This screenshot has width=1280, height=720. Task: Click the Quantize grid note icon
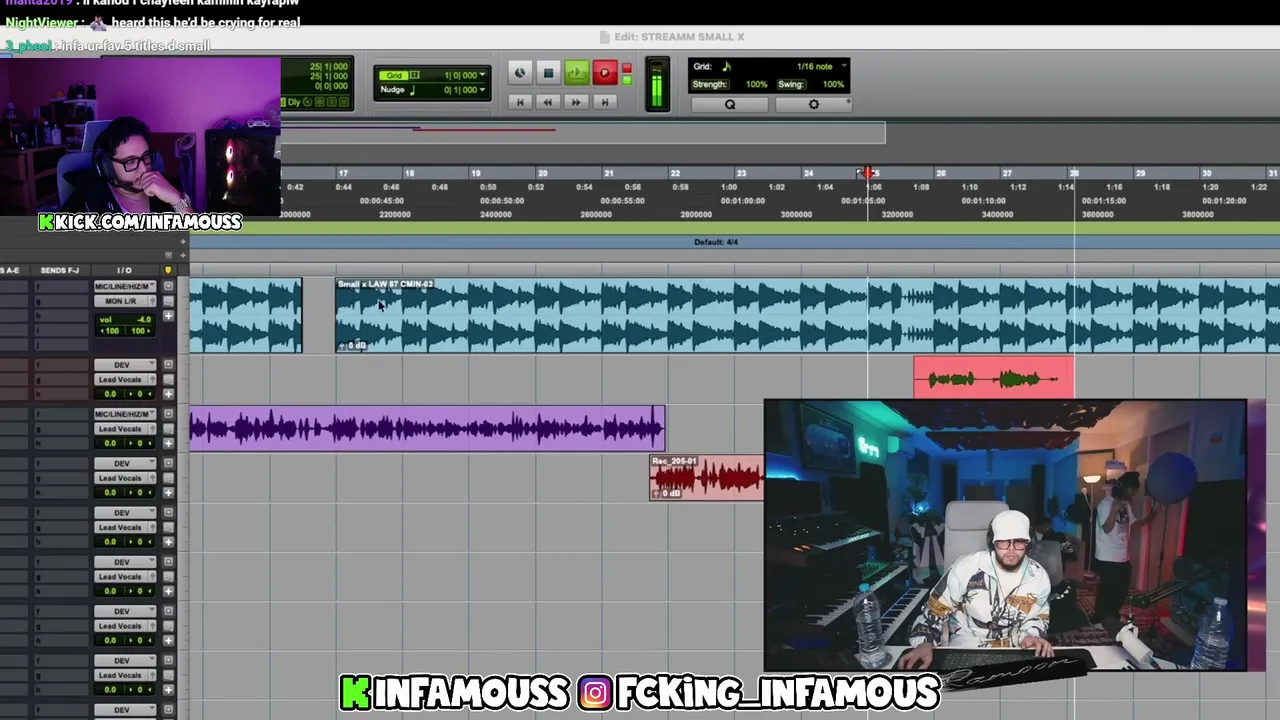727,67
